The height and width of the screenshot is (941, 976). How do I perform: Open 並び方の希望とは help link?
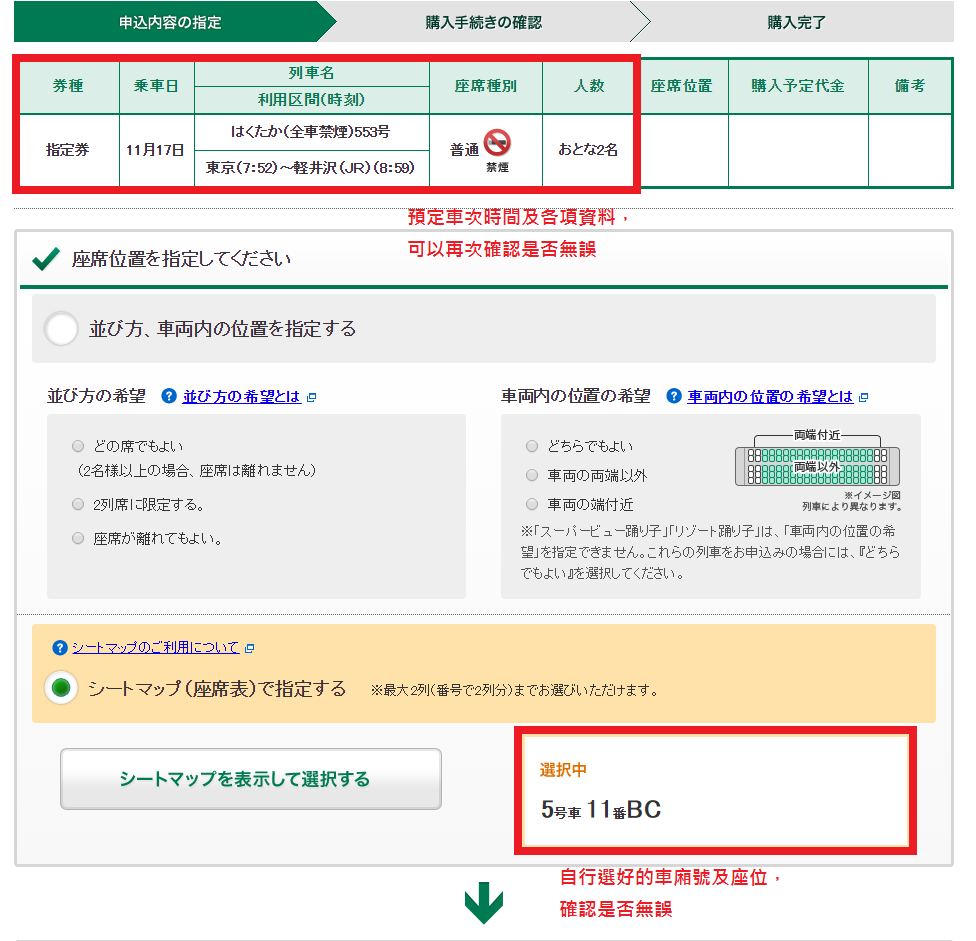pyautogui.click(x=242, y=396)
